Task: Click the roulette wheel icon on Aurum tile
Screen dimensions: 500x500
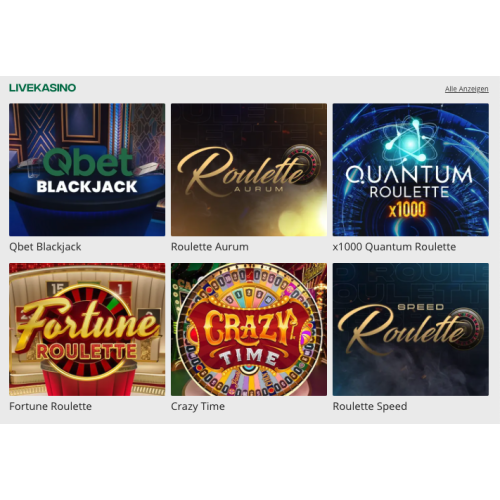Action: pyautogui.click(x=302, y=163)
